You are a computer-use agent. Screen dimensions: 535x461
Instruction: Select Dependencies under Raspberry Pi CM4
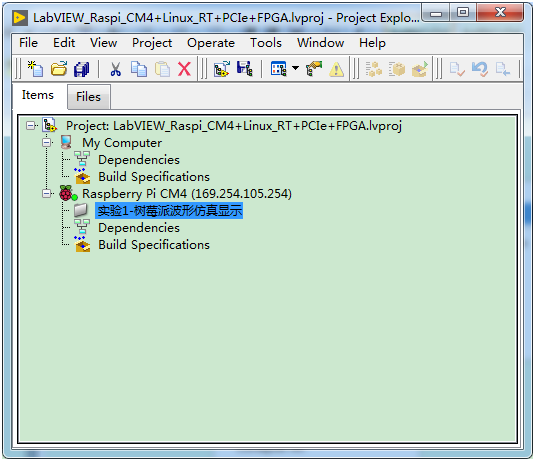tap(139, 228)
